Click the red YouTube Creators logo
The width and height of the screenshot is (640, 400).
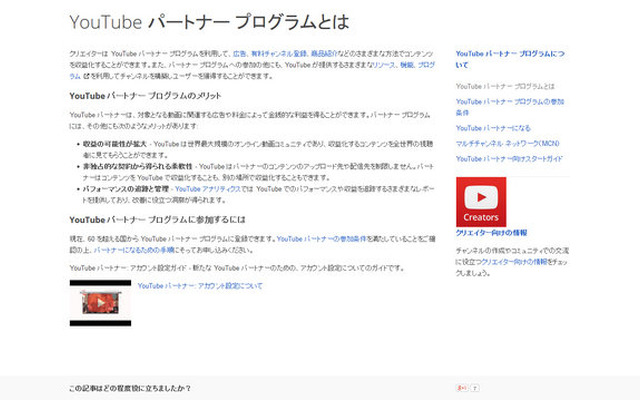pyautogui.click(x=481, y=202)
